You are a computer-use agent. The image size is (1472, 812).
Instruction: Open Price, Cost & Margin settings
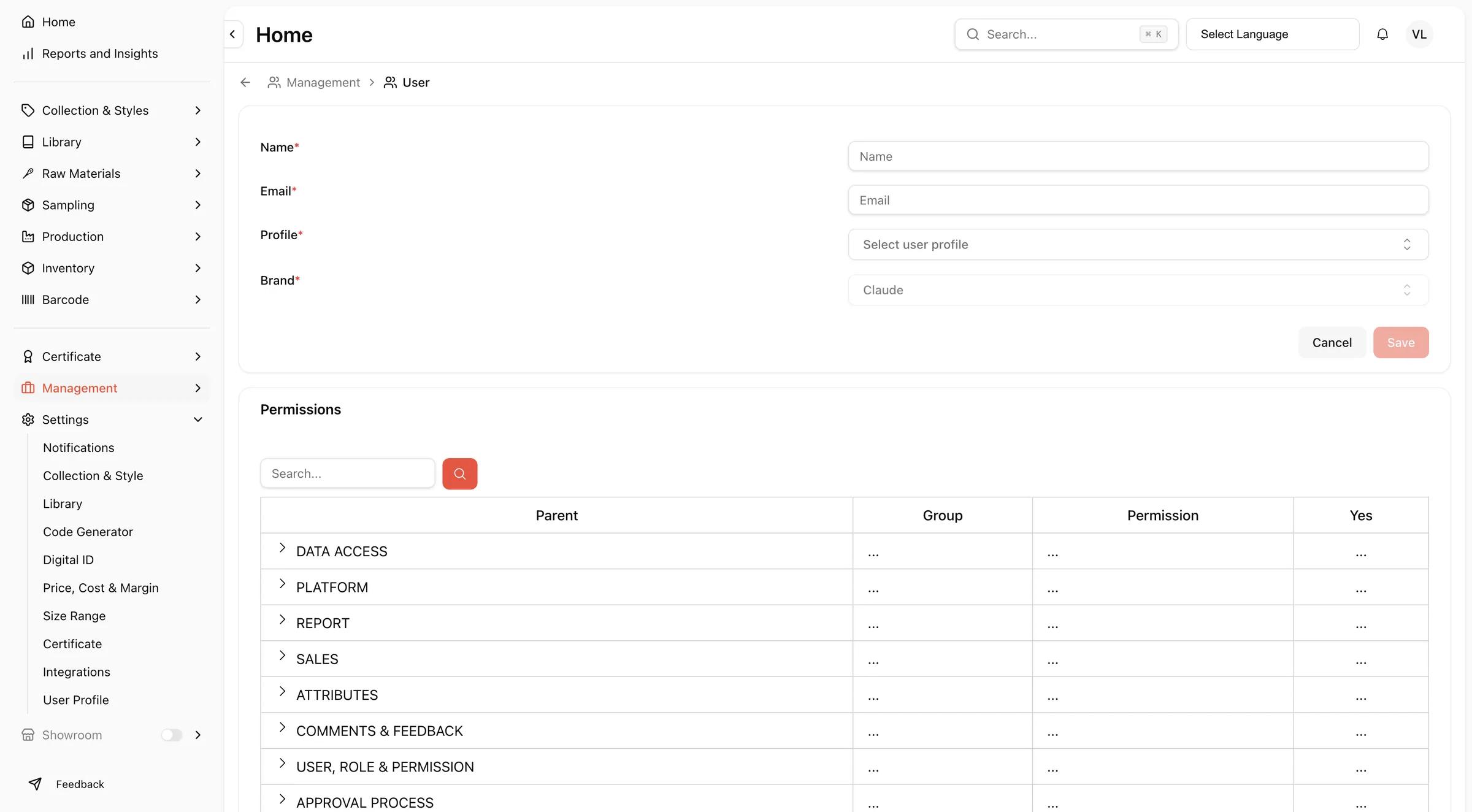[x=101, y=588]
